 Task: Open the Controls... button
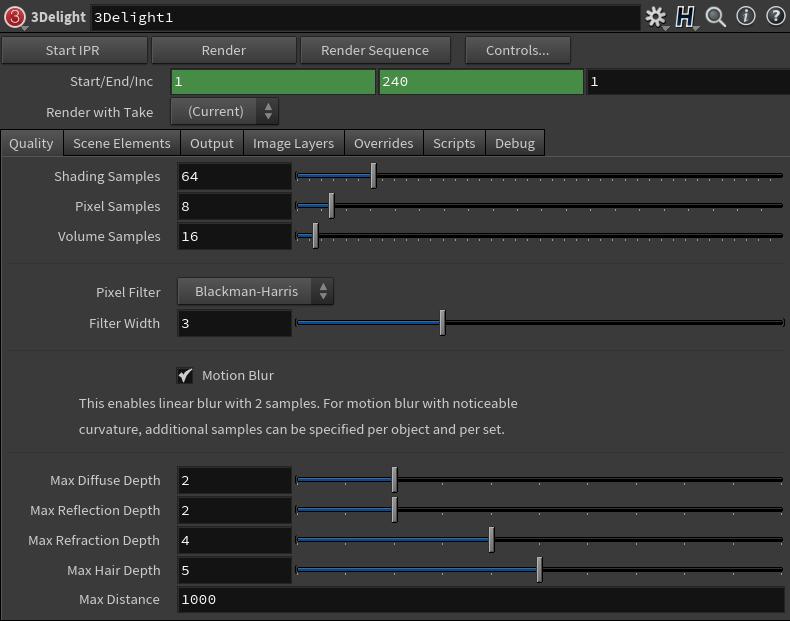click(517, 50)
